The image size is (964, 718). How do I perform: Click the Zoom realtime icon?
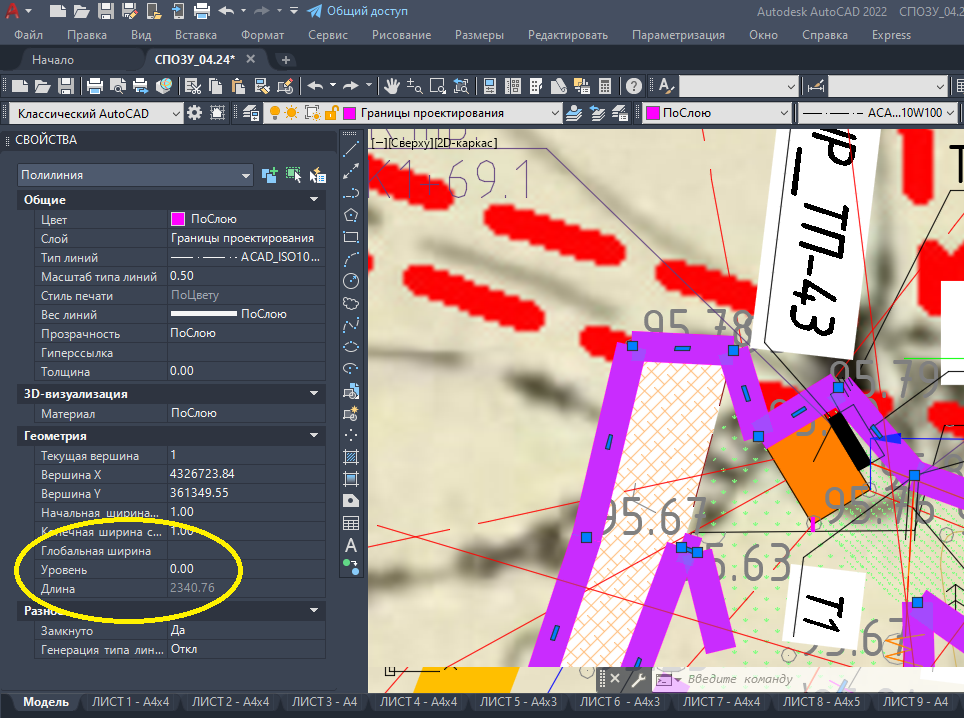[414, 87]
